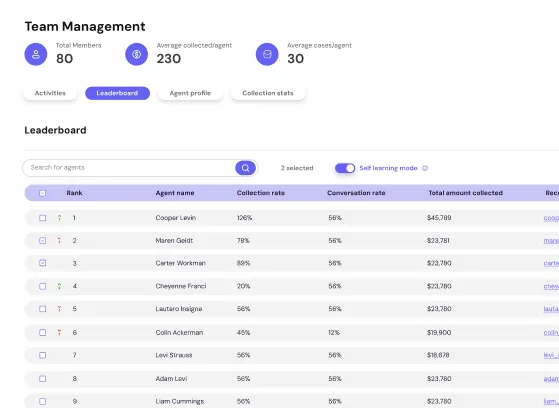This screenshot has height=408, width=559.
Task: Open Maren Geidt's email link
Action: [x=551, y=241]
